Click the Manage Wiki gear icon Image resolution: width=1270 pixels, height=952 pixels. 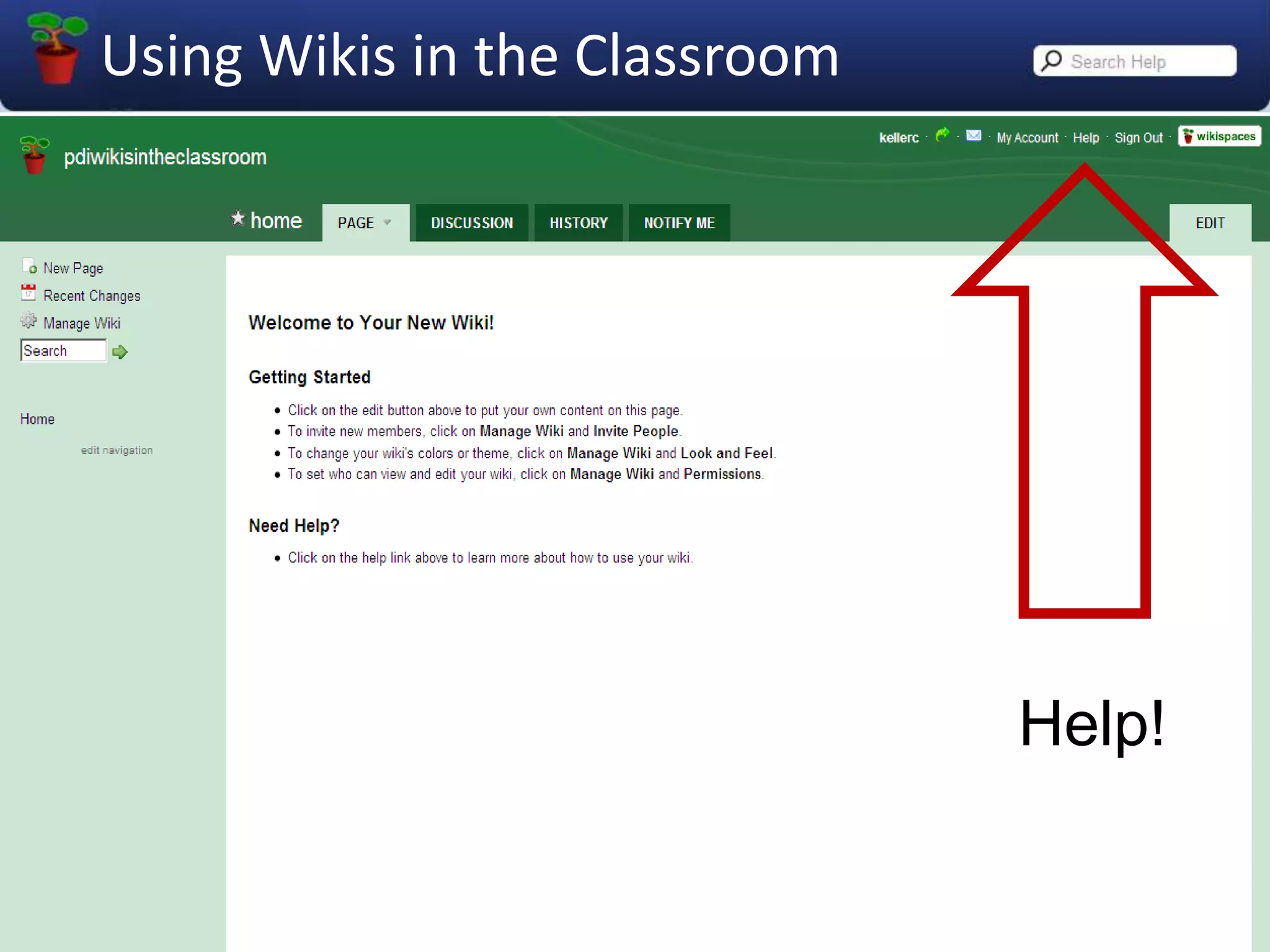click(x=29, y=320)
